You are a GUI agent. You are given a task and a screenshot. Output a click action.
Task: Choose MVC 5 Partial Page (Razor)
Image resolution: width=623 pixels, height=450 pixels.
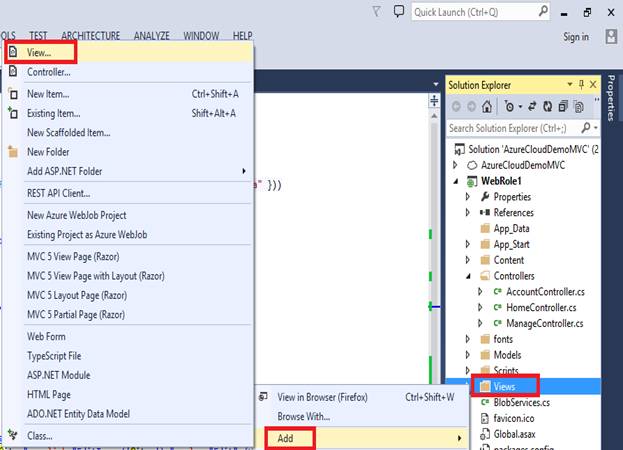point(128,315)
